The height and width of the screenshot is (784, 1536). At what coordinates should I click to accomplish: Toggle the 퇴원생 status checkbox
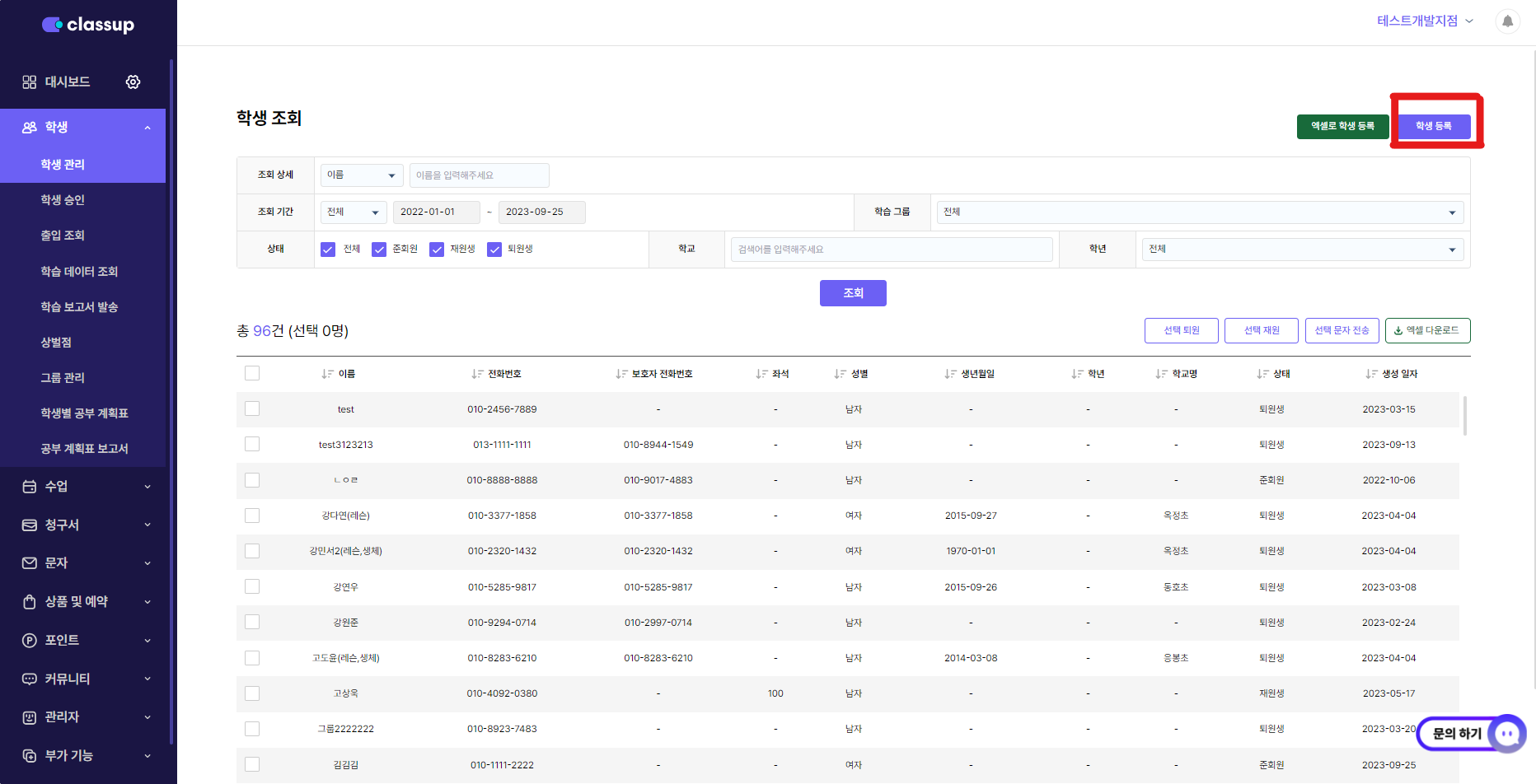click(x=494, y=250)
